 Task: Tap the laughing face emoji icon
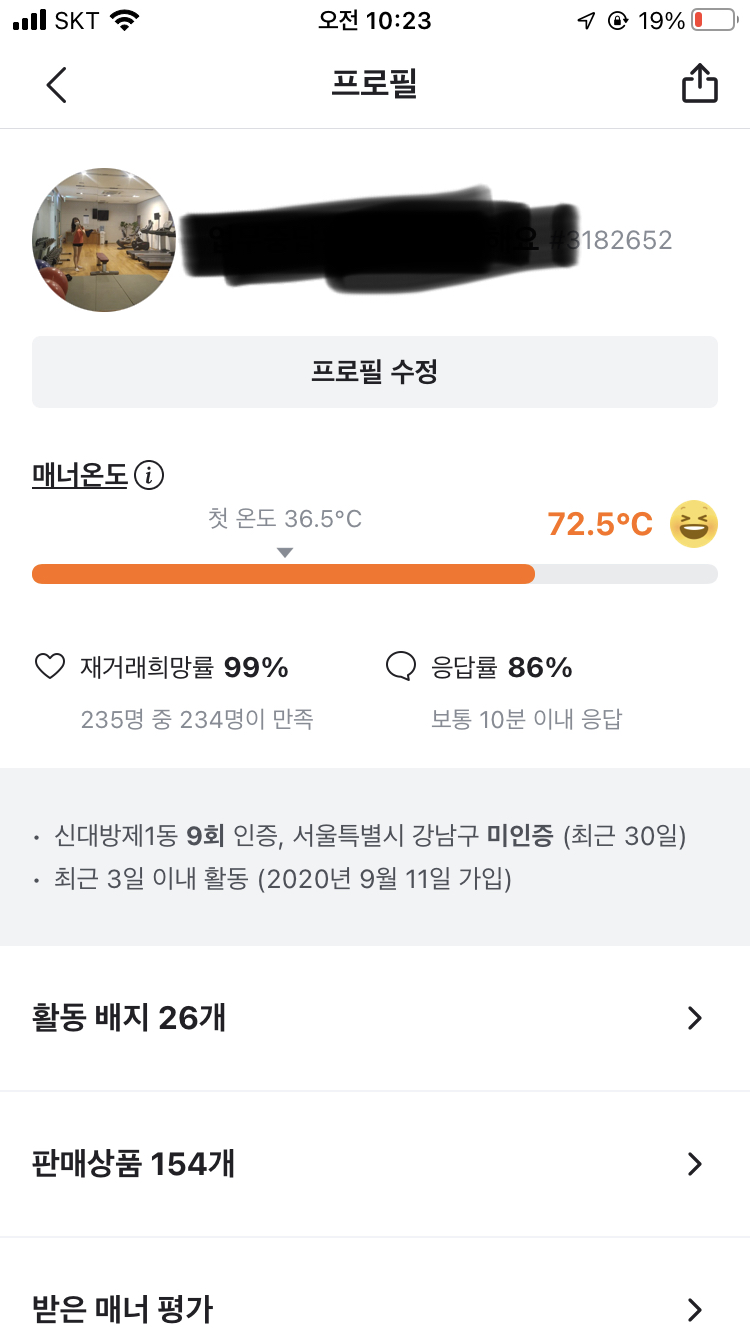[694, 524]
